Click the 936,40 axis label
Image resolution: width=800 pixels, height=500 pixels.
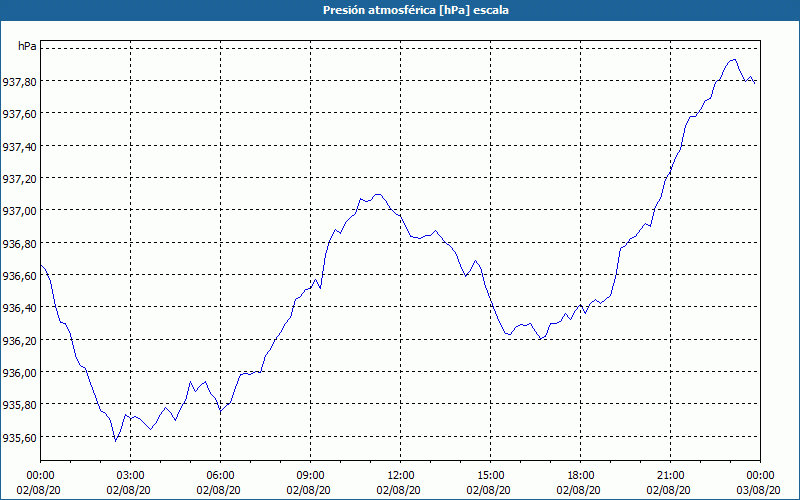point(19,307)
